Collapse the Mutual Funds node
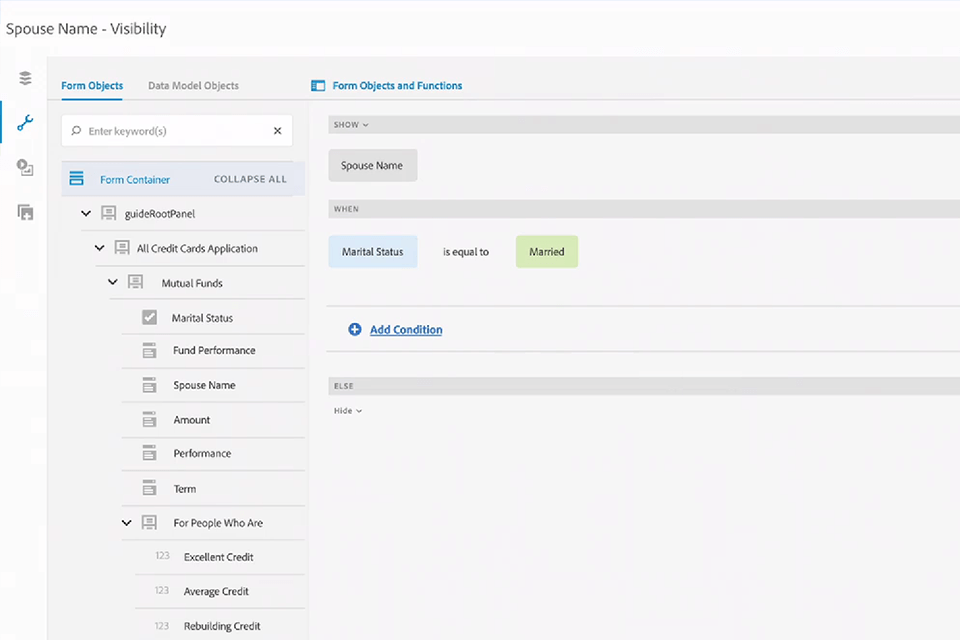The image size is (960, 640). (113, 282)
